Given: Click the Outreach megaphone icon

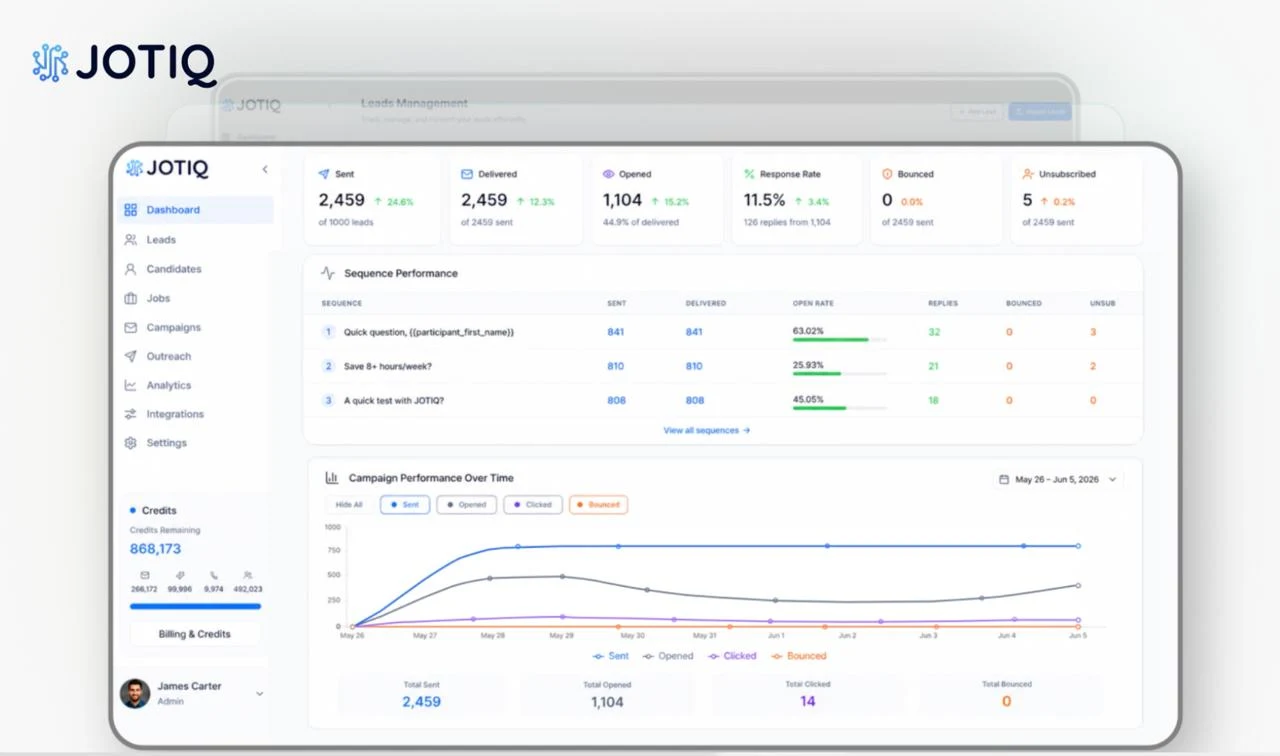Looking at the screenshot, I should click(130, 356).
